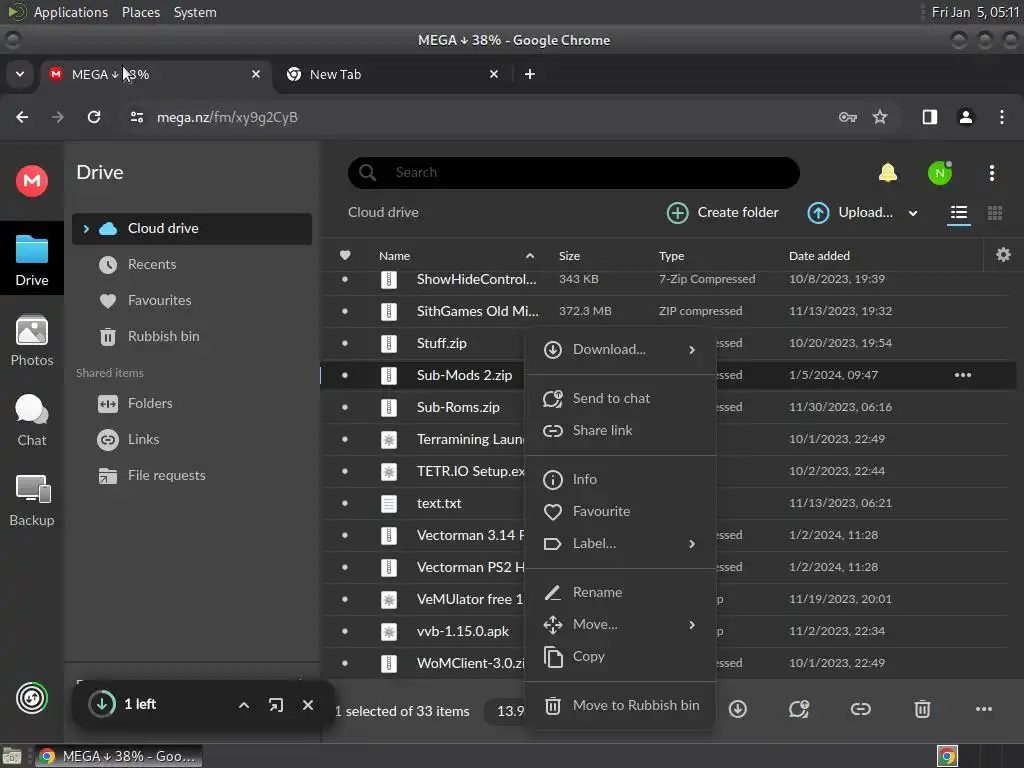Expand Move submenu in context menu

(692, 625)
